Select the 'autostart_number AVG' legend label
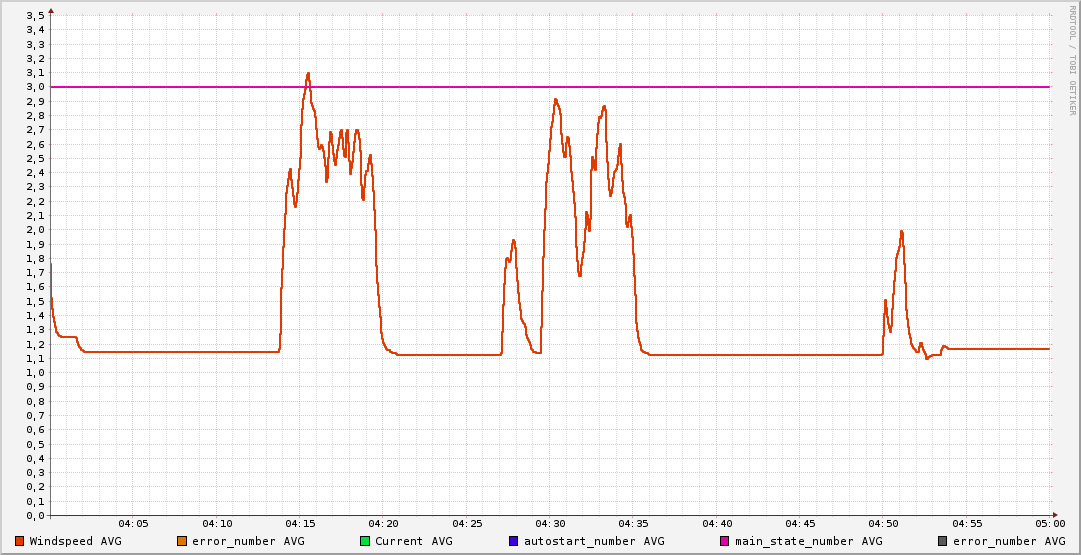Image resolution: width=1081 pixels, height=555 pixels. tap(594, 541)
